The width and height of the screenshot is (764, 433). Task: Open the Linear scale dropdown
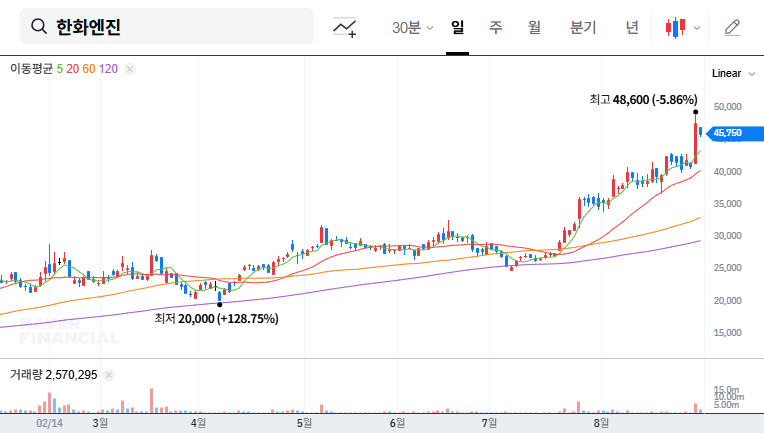click(x=733, y=74)
